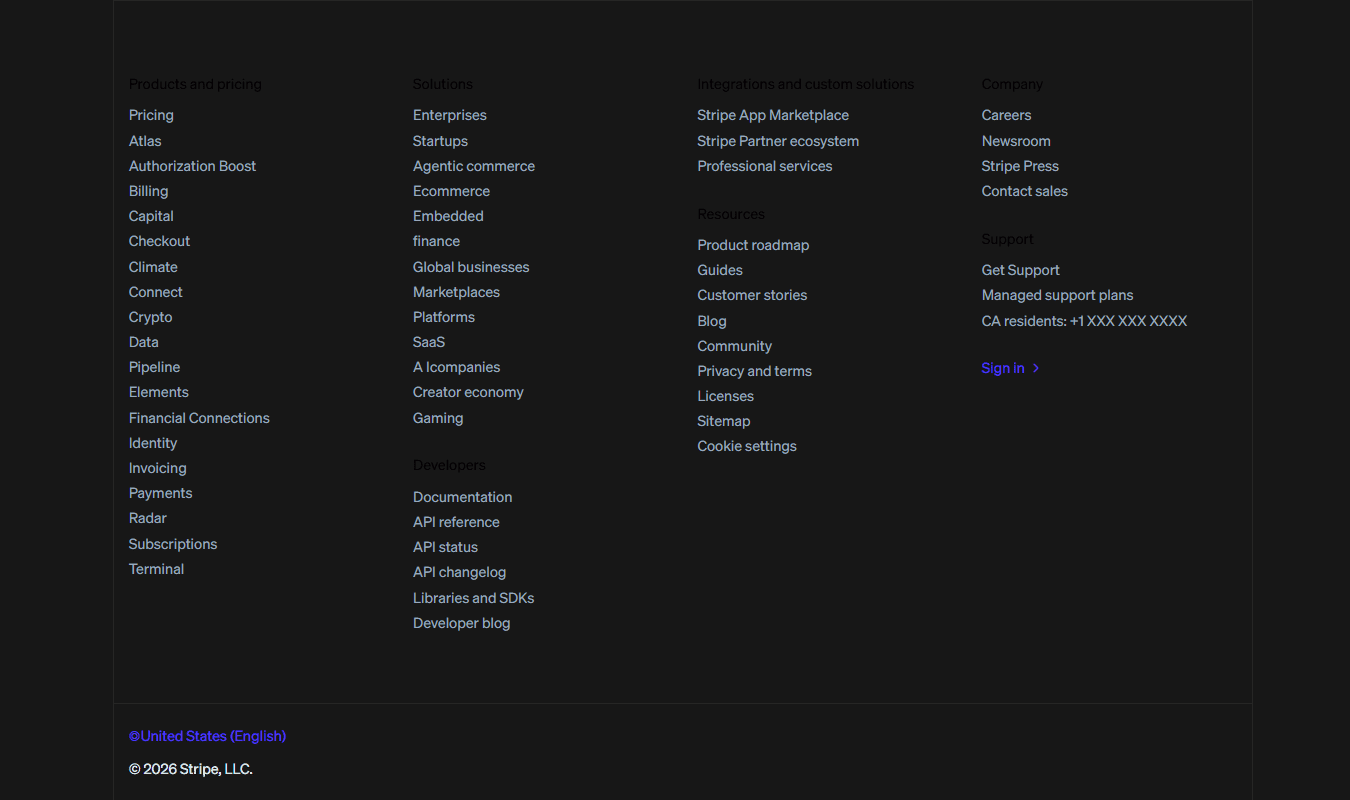
Task: Go to the Atlas product page
Action: point(145,141)
